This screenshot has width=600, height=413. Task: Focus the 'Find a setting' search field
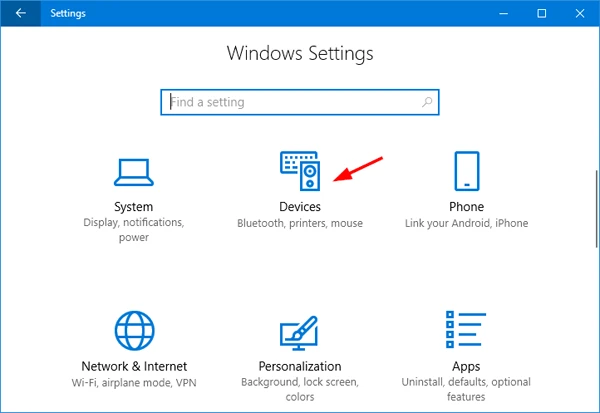(290, 102)
